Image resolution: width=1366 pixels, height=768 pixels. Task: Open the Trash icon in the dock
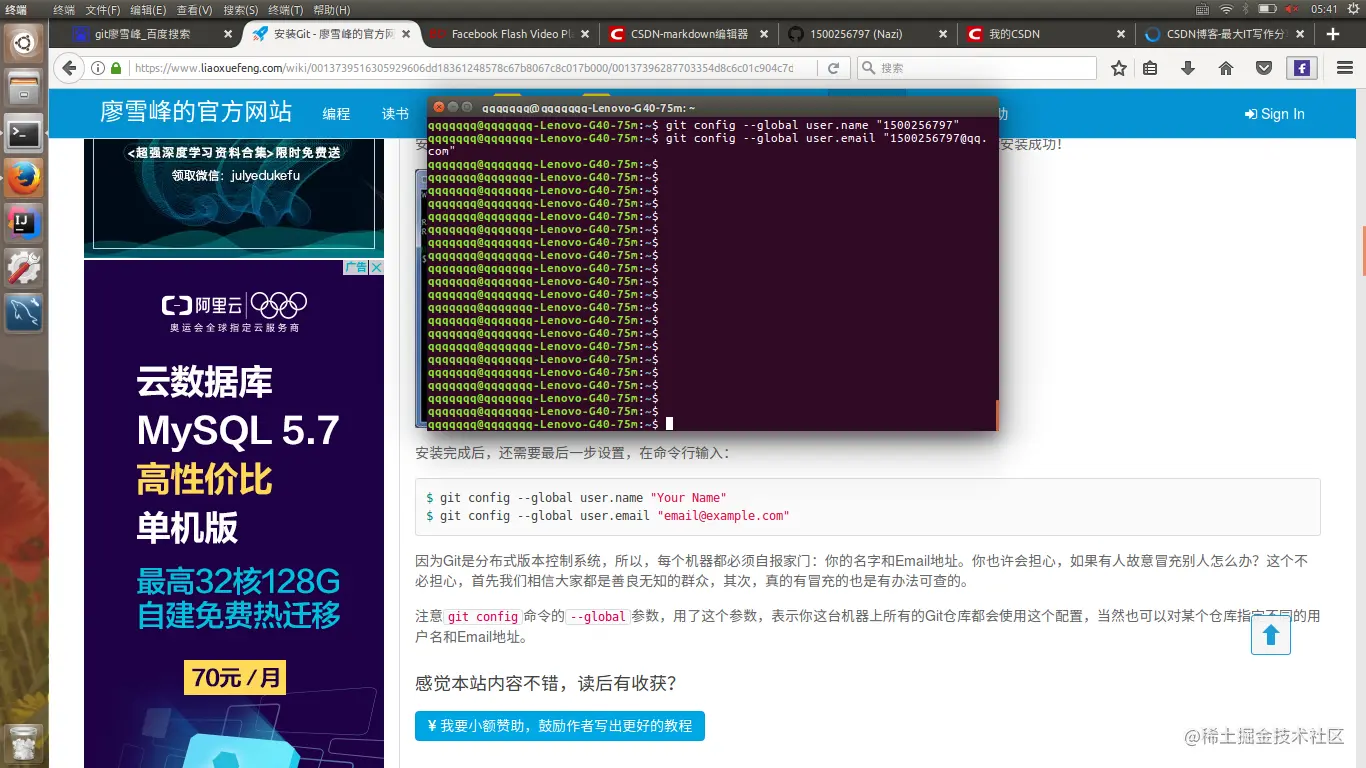pyautogui.click(x=24, y=744)
